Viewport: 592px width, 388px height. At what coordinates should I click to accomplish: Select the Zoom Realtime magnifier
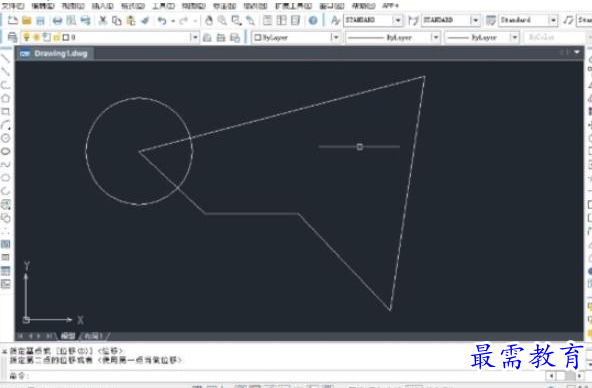click(x=222, y=20)
